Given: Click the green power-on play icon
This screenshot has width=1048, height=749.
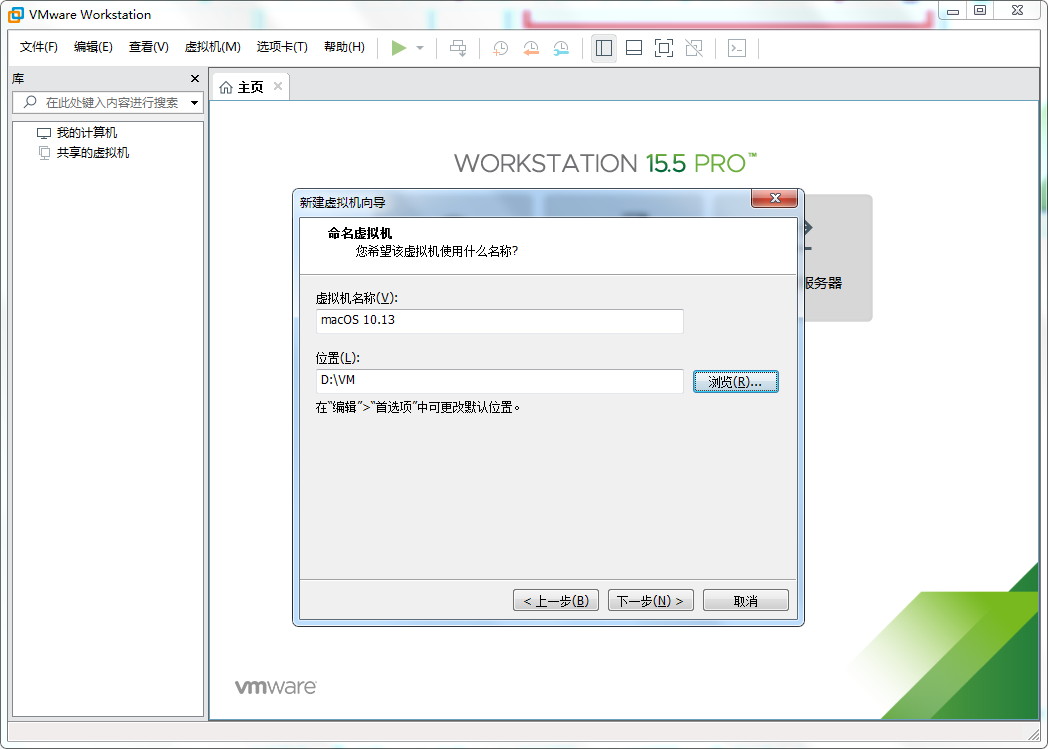Looking at the screenshot, I should click(x=398, y=48).
